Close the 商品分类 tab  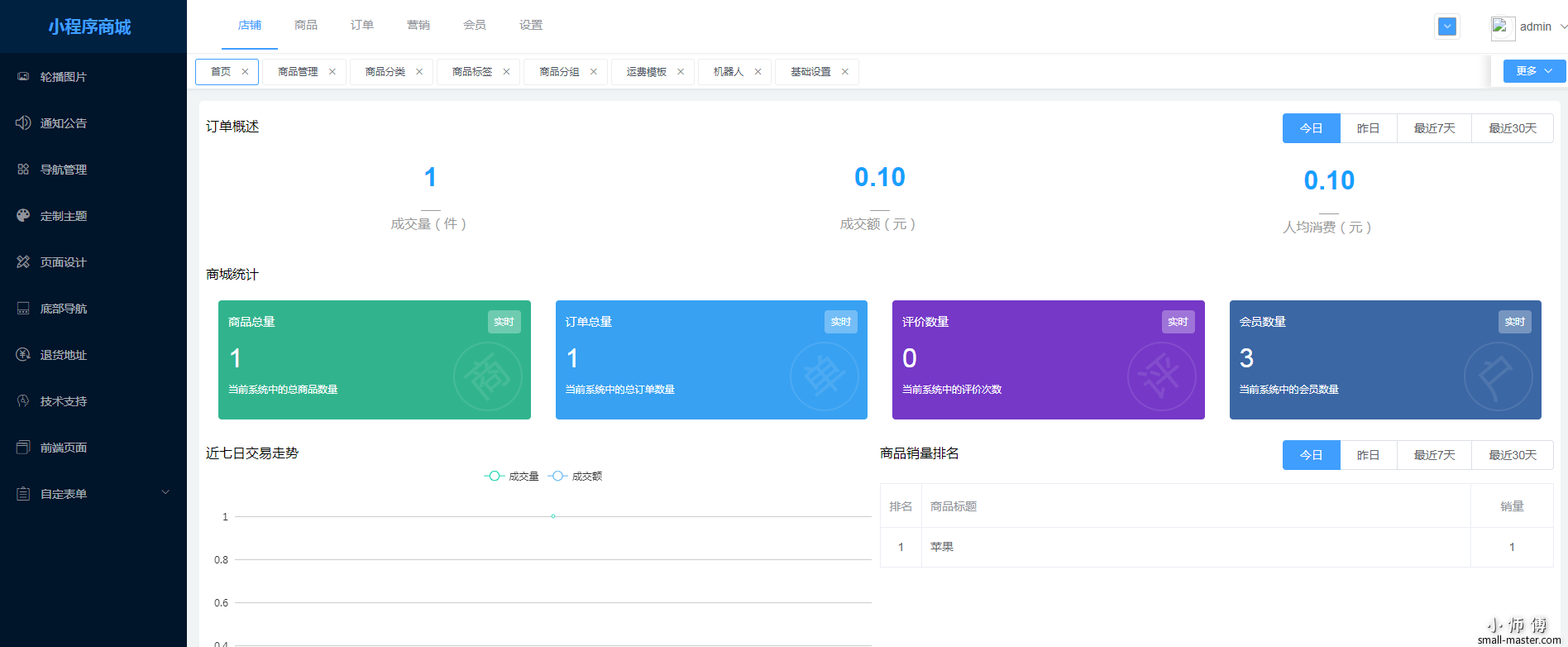coord(419,72)
